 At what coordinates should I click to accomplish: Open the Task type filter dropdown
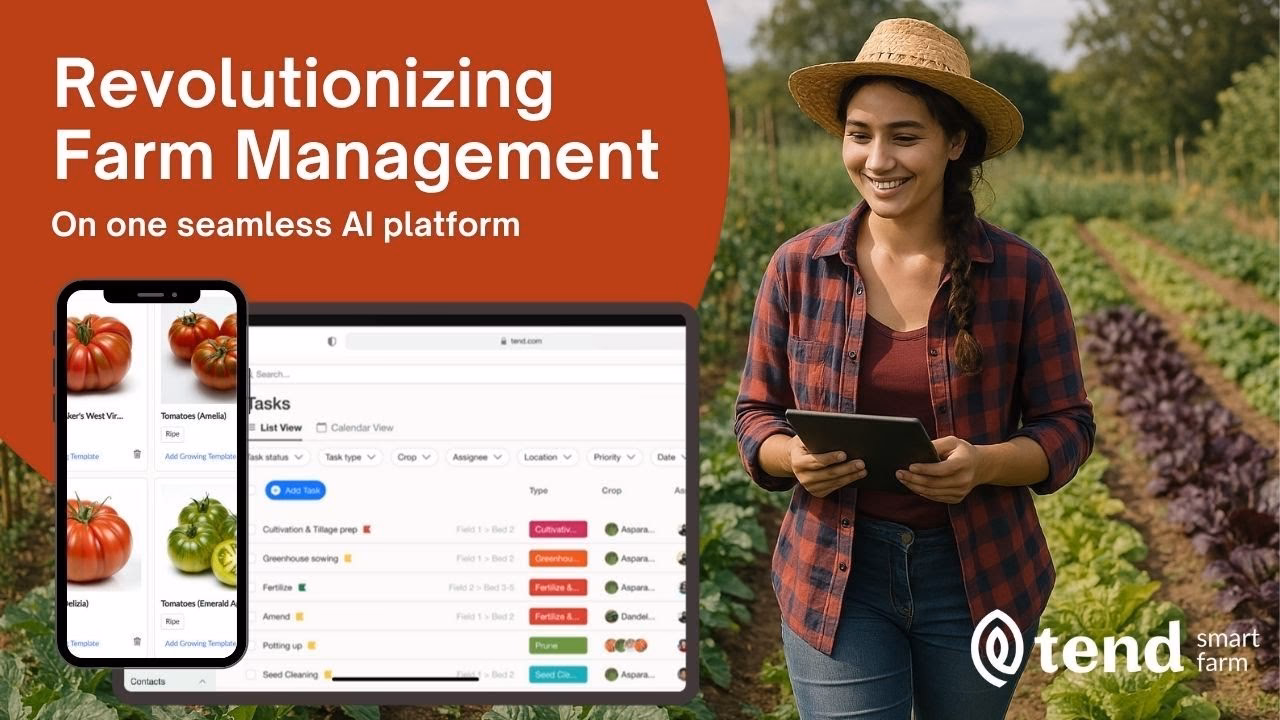(x=350, y=457)
